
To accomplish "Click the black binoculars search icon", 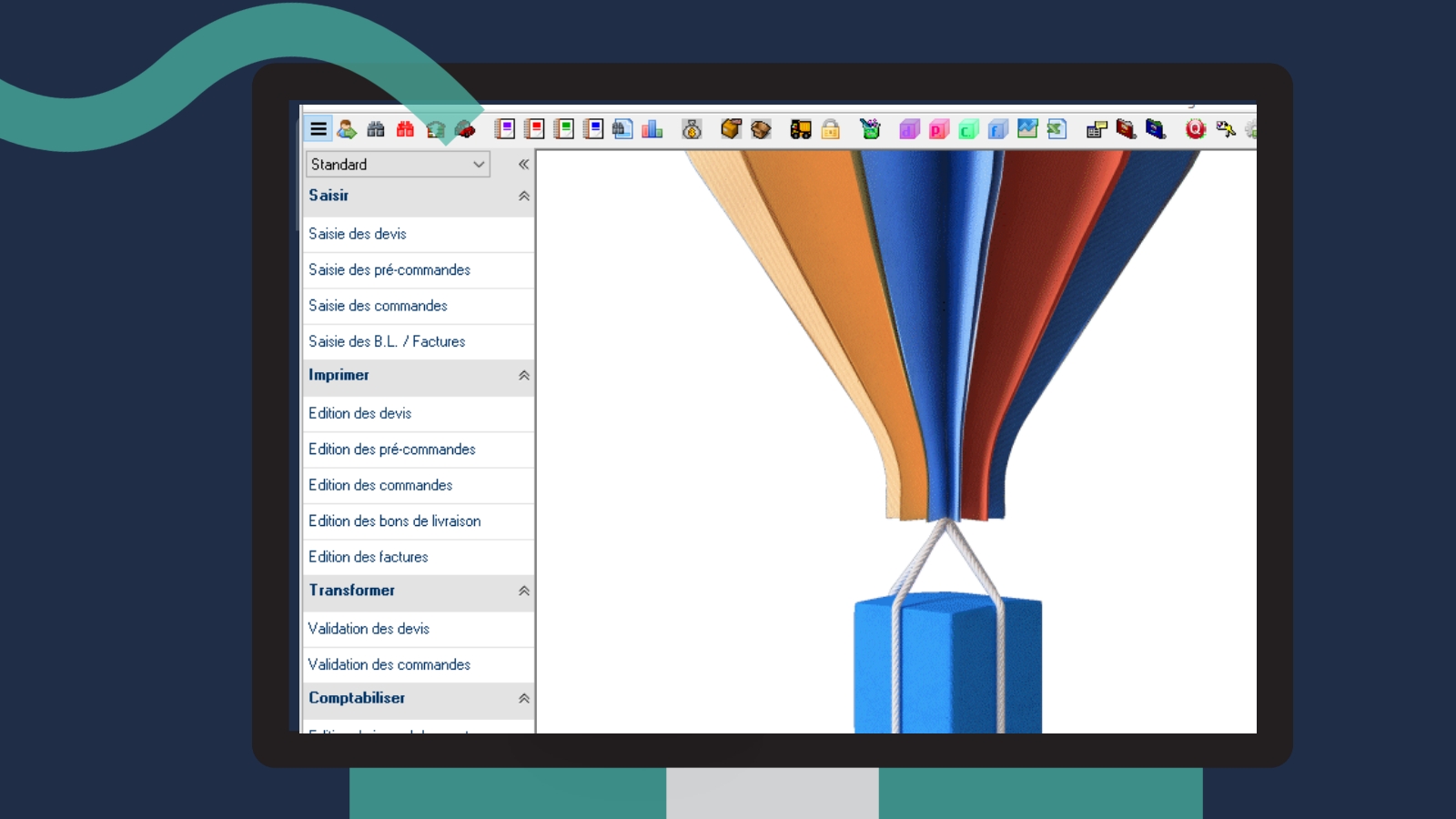I will point(376,129).
